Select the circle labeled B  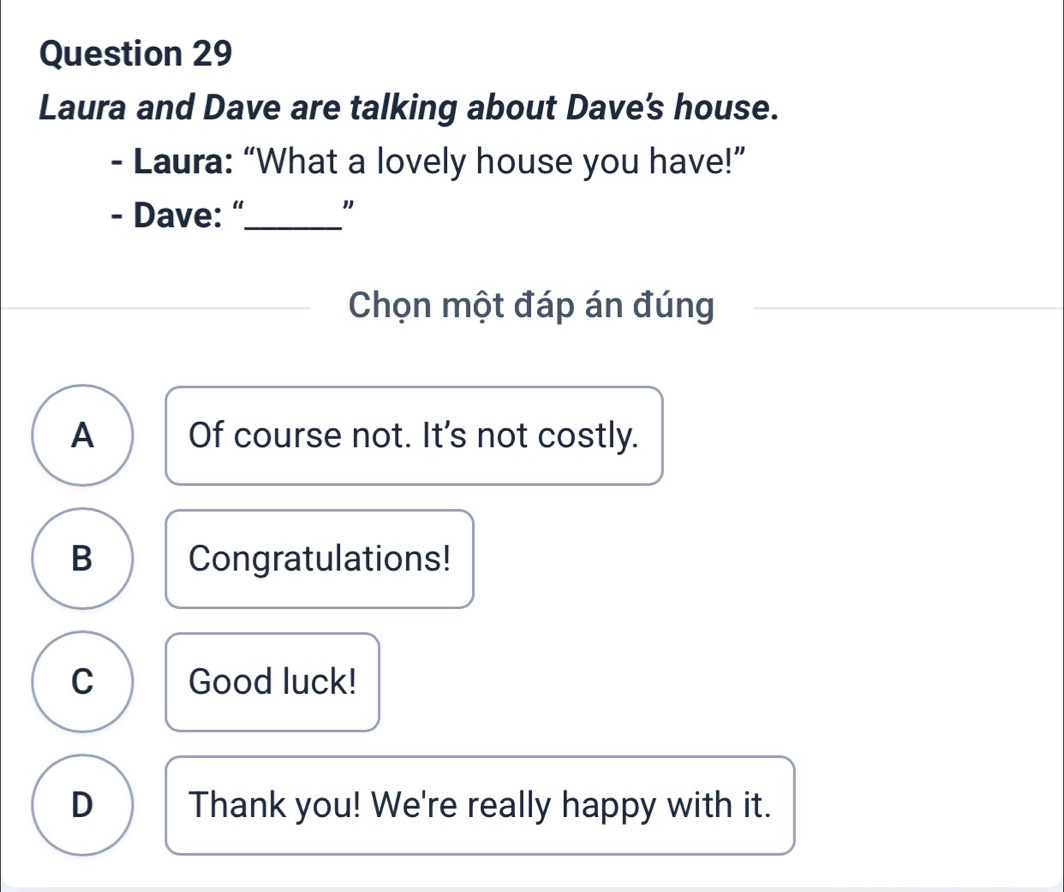click(85, 558)
